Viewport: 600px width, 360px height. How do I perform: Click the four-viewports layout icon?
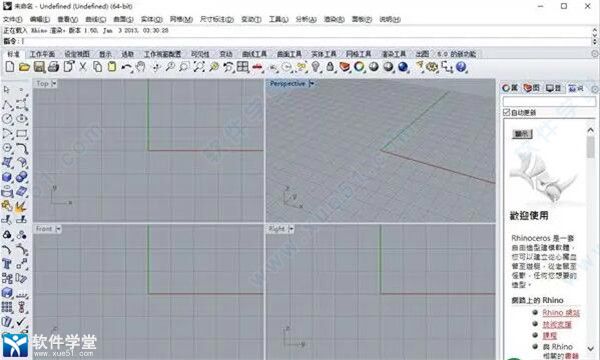pos(243,67)
